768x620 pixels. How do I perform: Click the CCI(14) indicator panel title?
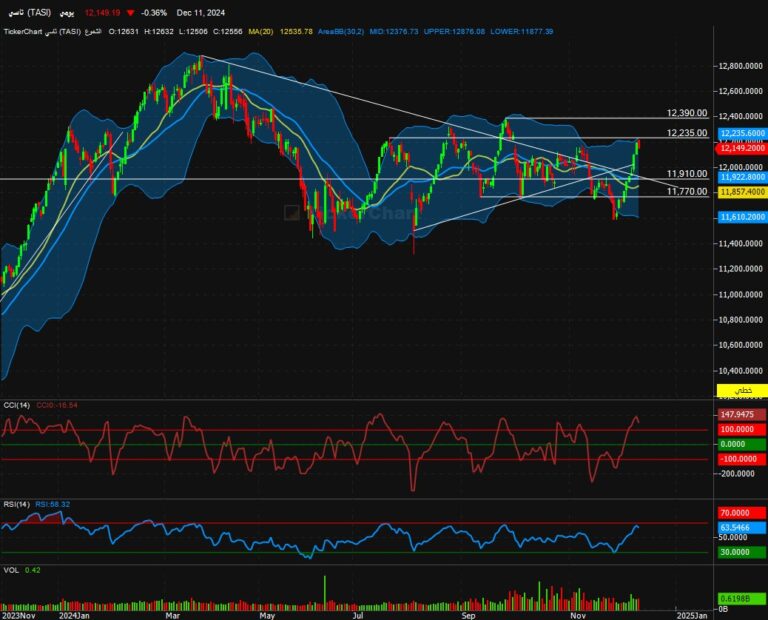(x=15, y=405)
